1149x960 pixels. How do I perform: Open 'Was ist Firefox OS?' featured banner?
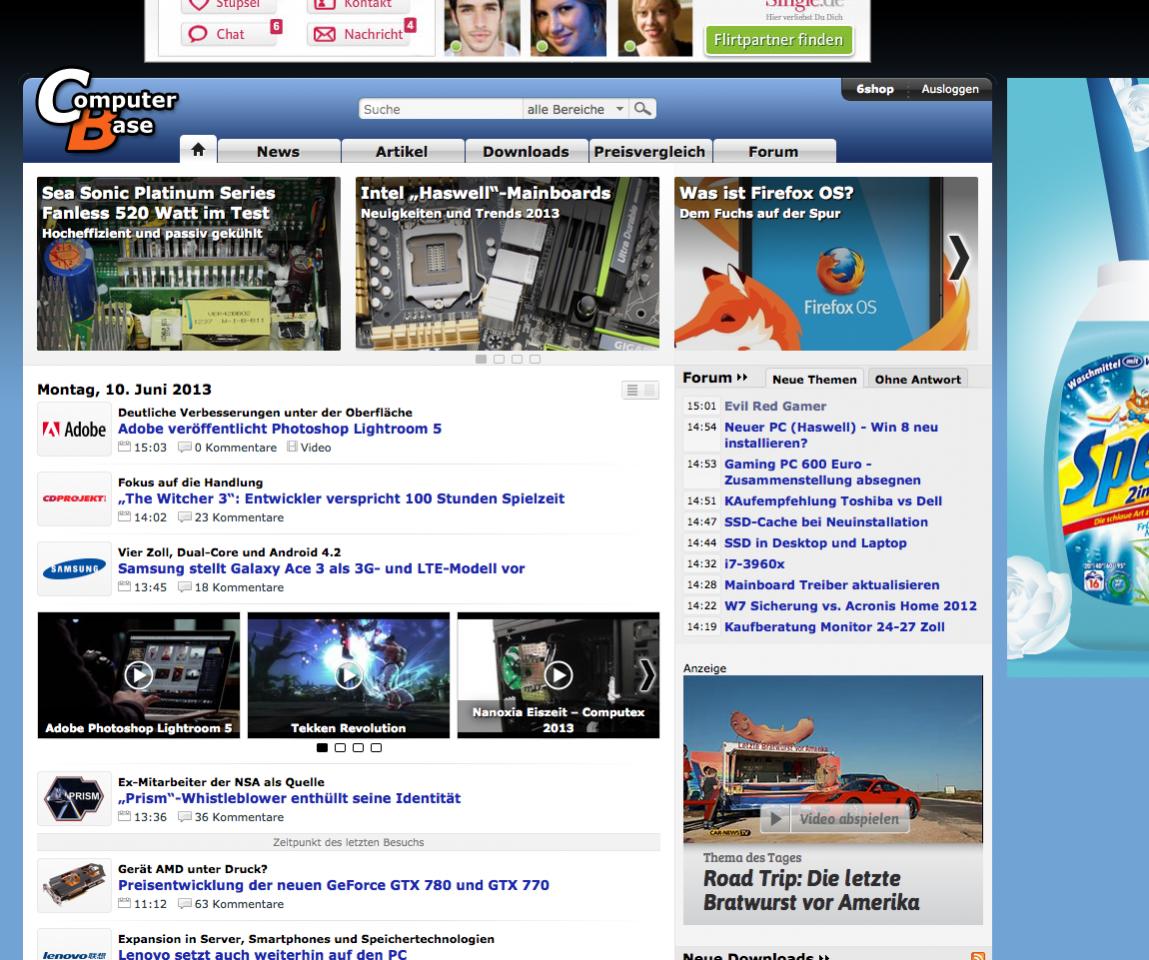click(x=826, y=264)
